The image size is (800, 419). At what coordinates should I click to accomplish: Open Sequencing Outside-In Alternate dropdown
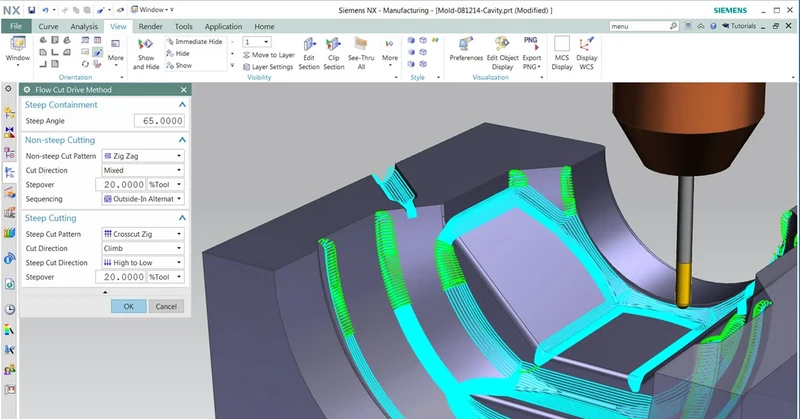pyautogui.click(x=143, y=199)
